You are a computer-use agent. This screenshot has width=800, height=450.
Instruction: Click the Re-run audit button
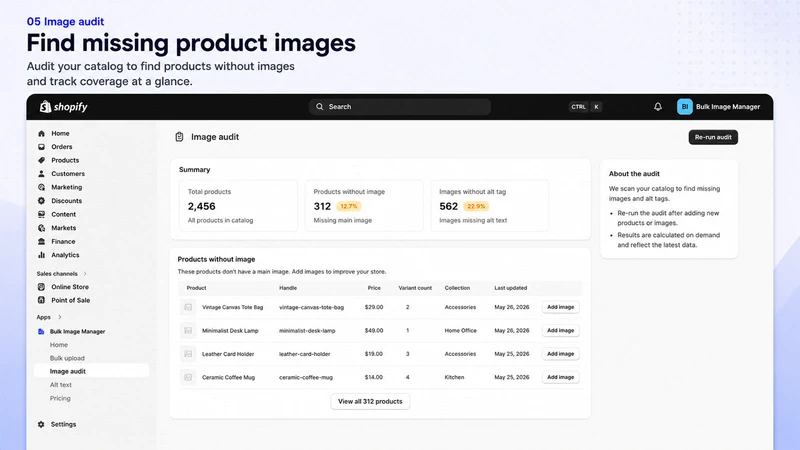pyautogui.click(x=713, y=137)
